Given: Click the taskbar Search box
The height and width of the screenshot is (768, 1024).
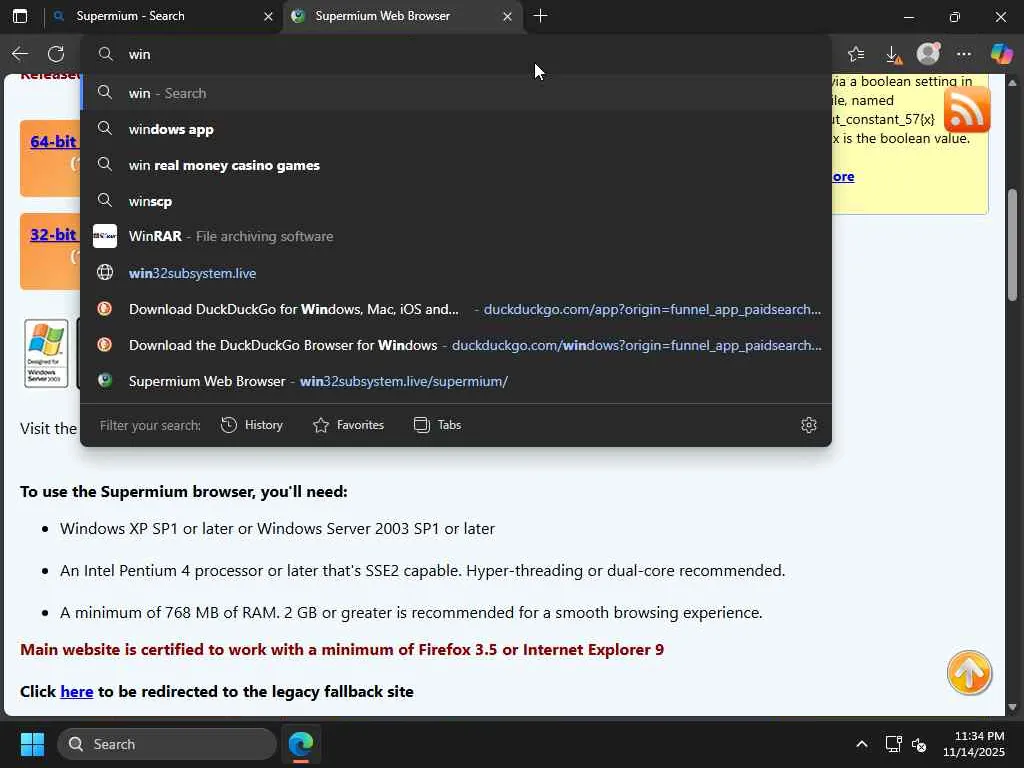Looking at the screenshot, I should click(167, 744).
